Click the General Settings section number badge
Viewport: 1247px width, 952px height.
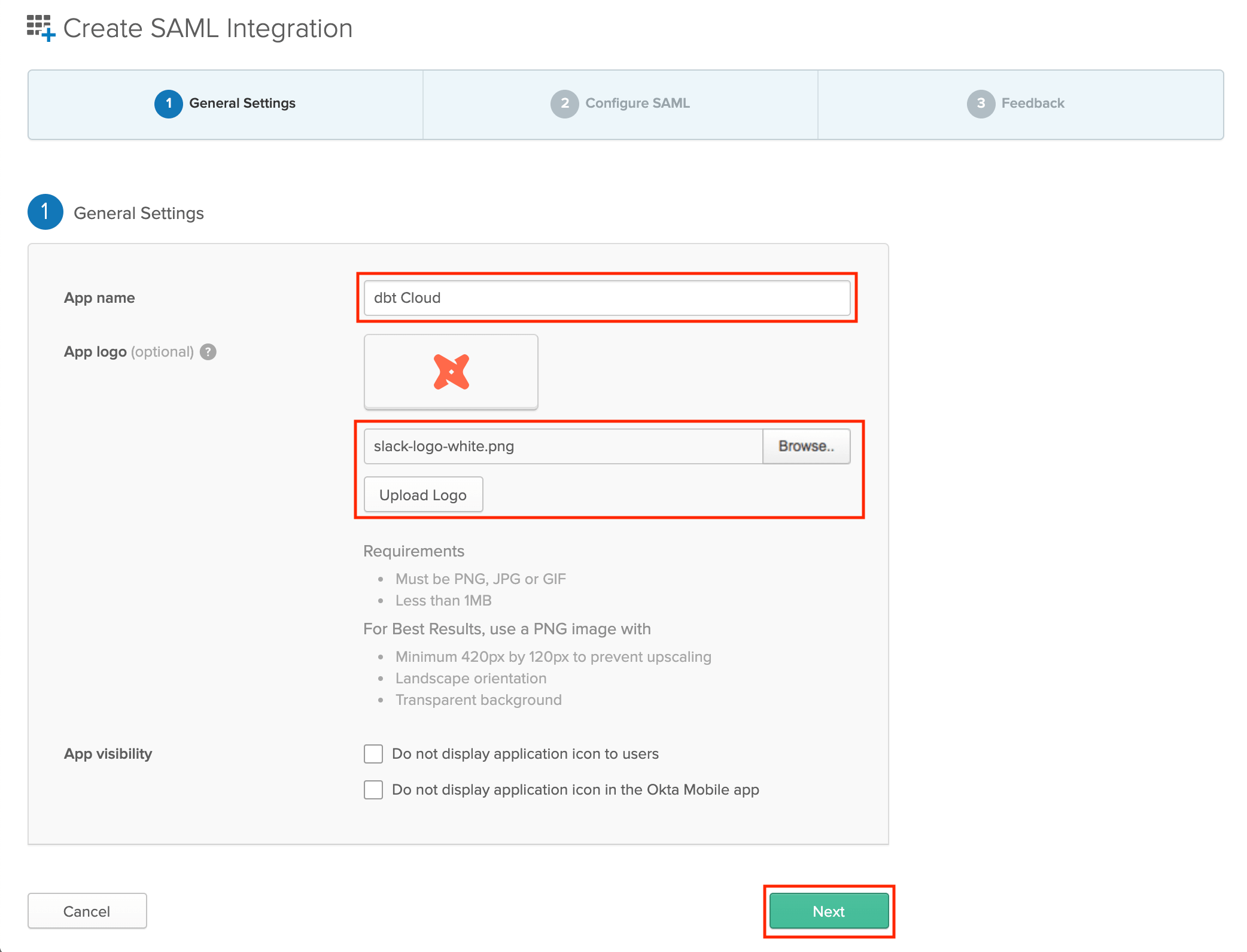pos(45,212)
